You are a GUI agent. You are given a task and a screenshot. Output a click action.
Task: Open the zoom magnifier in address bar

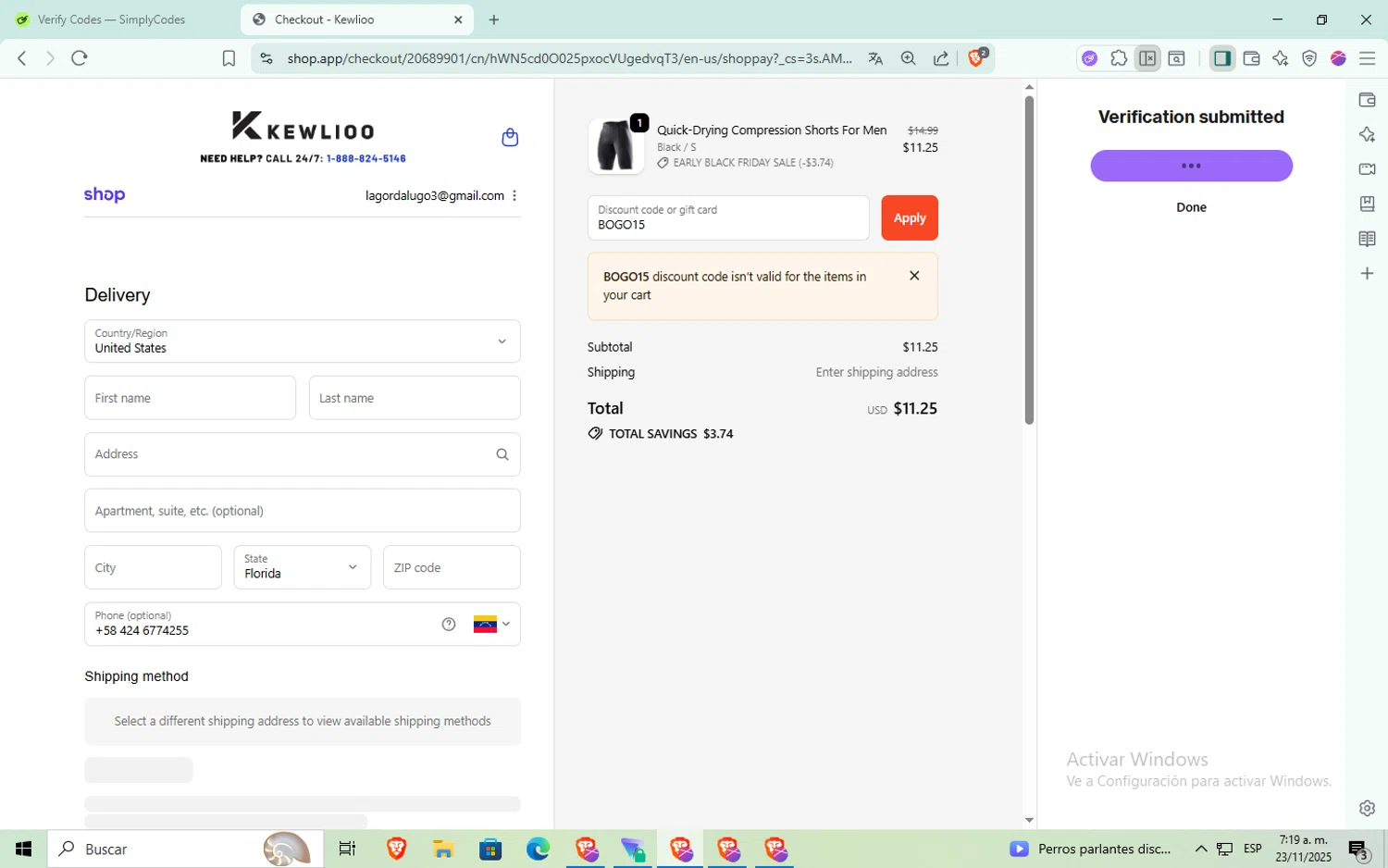point(909,58)
